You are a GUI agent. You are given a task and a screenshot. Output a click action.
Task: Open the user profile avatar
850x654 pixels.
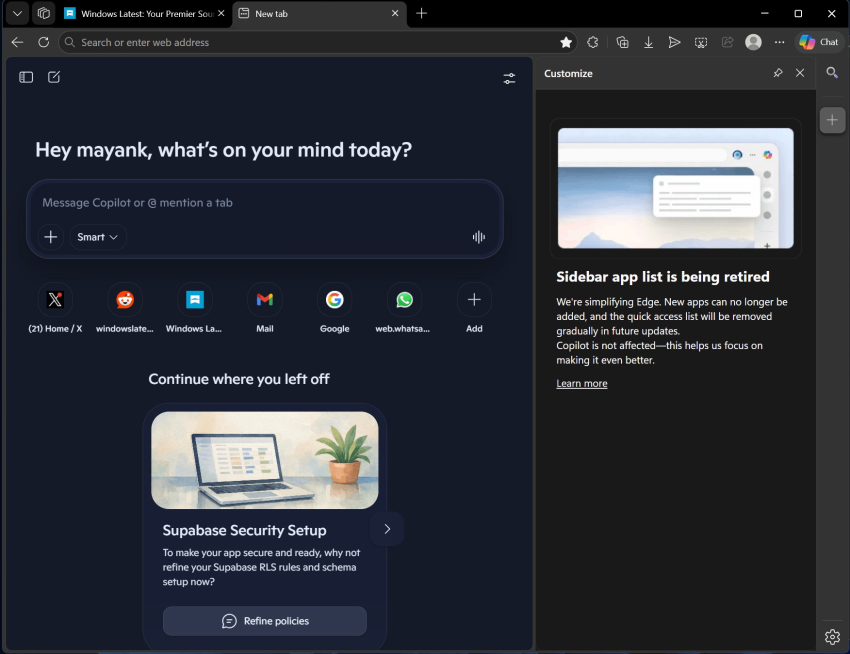[754, 42]
